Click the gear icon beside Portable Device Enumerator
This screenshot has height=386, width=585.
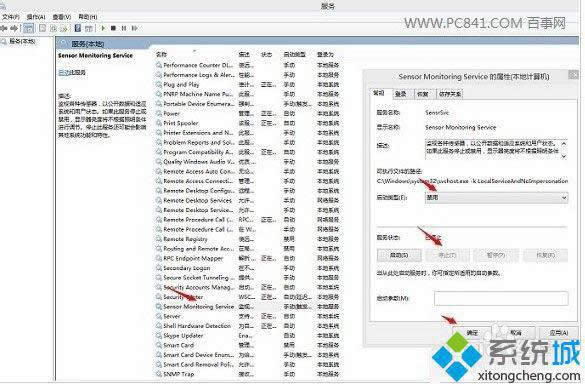coord(159,104)
